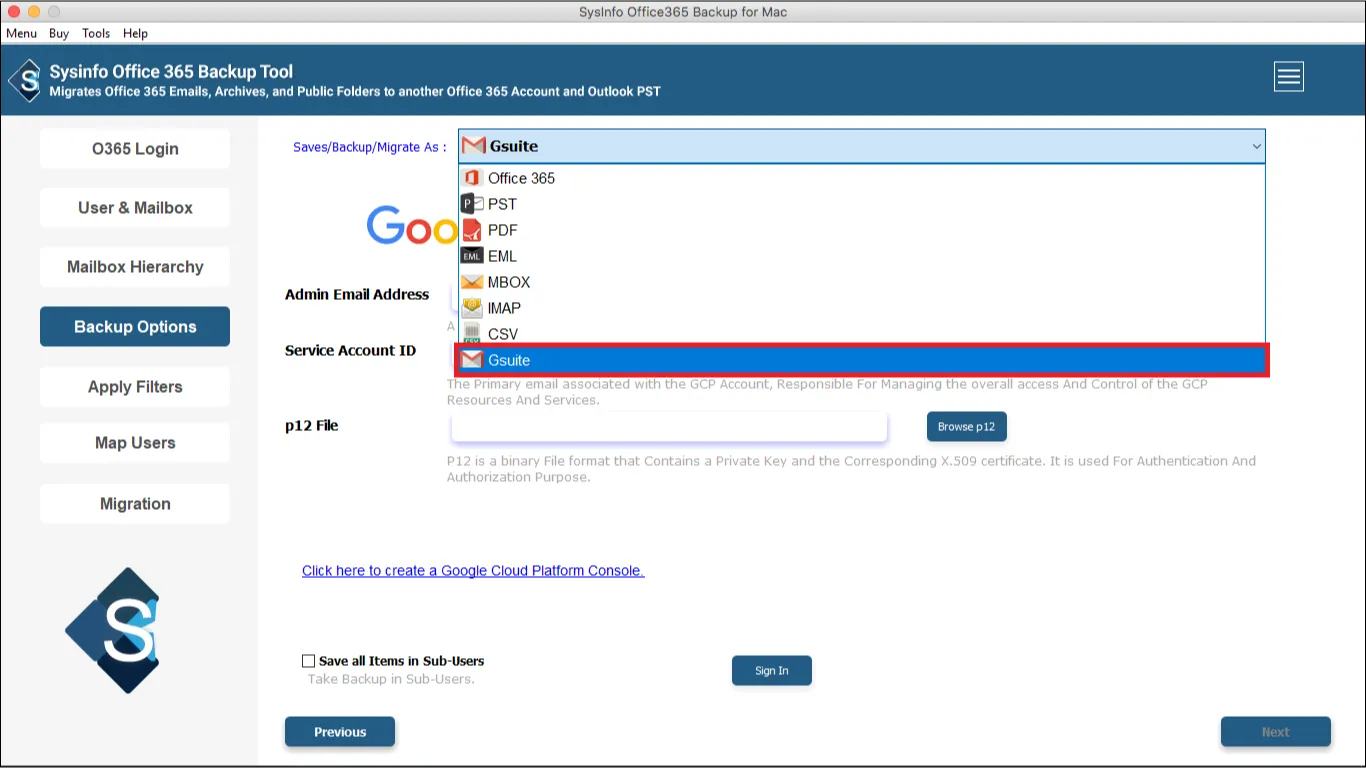Click the EML format icon

pyautogui.click(x=472, y=256)
